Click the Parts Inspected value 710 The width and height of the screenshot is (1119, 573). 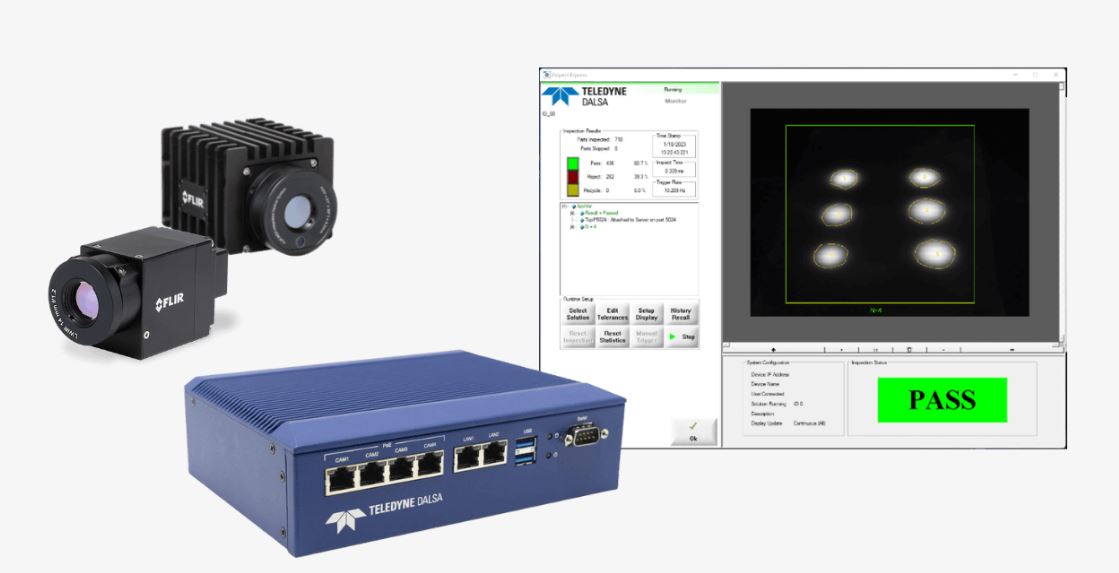pyautogui.click(x=618, y=139)
